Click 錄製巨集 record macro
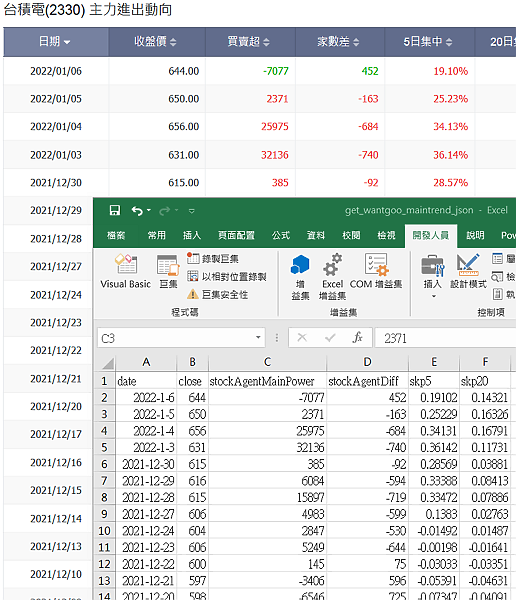The height and width of the screenshot is (600, 516). tap(213, 259)
